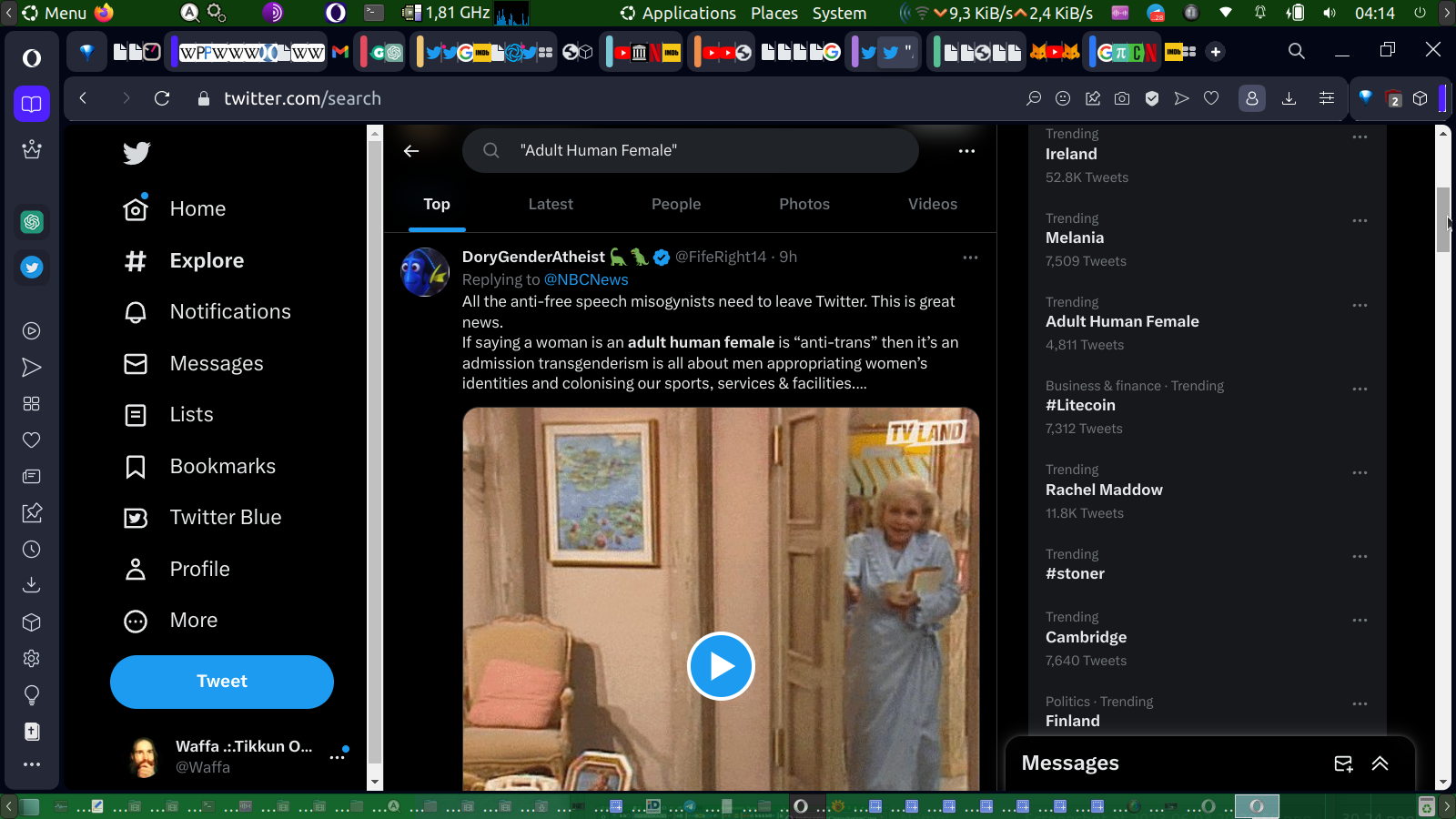This screenshot has height=819, width=1456.
Task: Open the ad blocker shield icon
Action: click(1152, 98)
